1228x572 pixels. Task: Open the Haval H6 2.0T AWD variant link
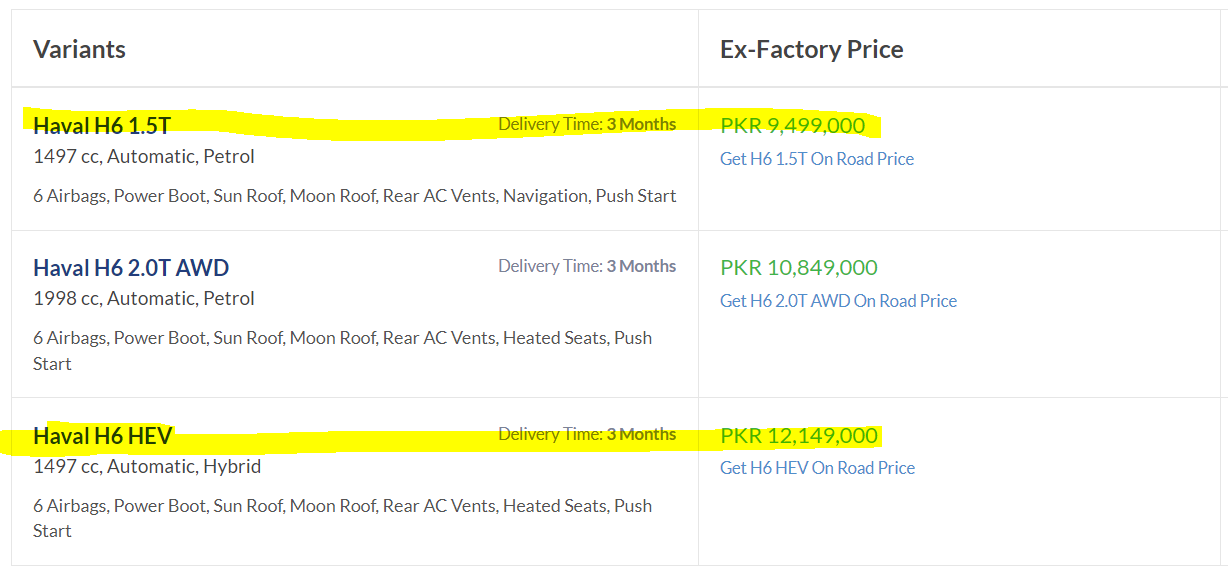131,268
